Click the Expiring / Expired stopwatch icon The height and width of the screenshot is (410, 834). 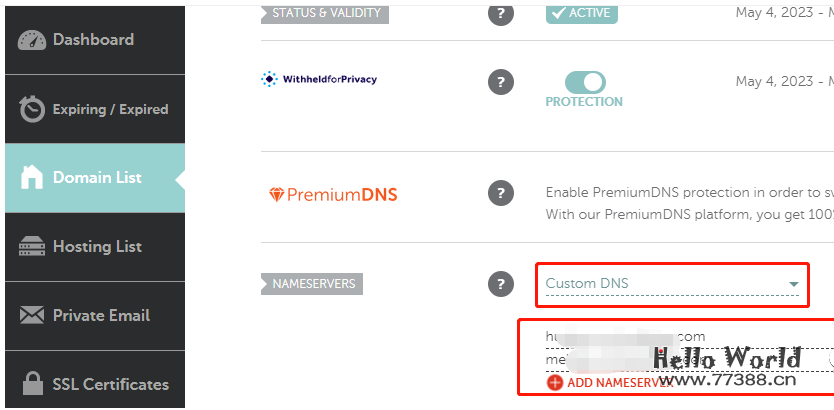[x=33, y=109]
